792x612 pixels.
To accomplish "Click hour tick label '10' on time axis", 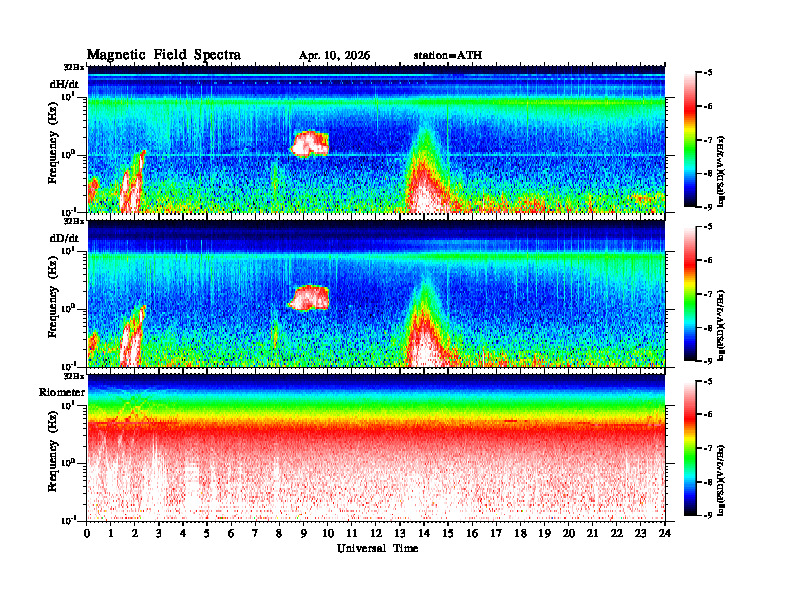I will [x=327, y=534].
